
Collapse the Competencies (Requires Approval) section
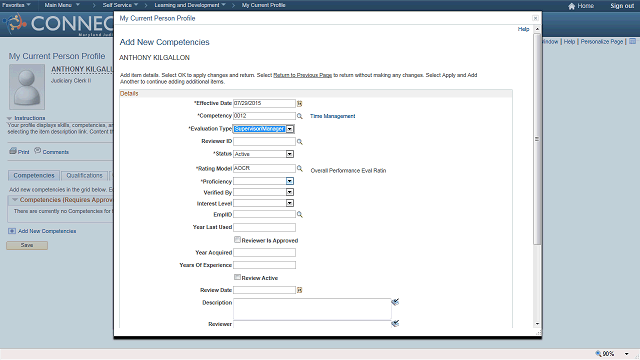tap(15, 200)
